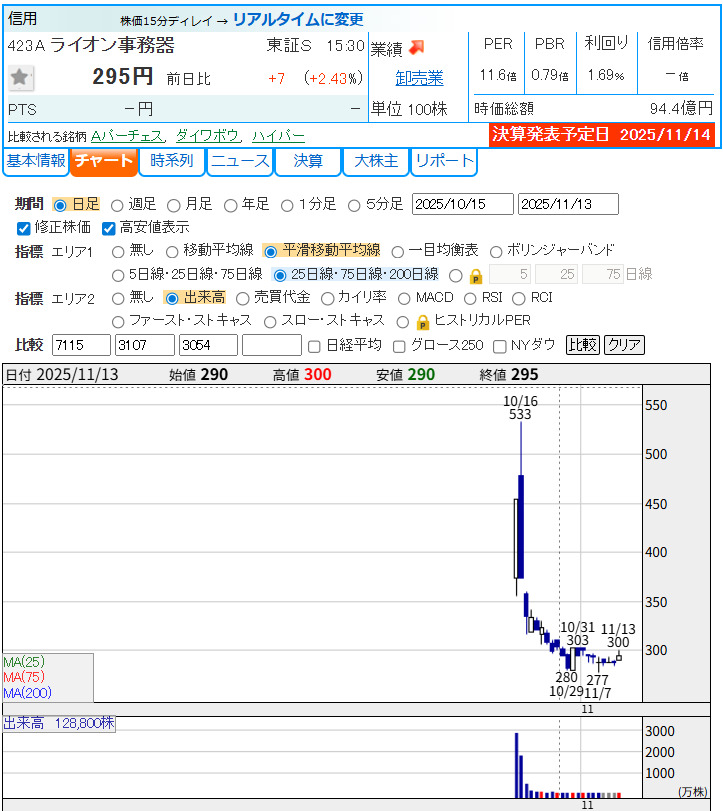Select the 平滑移動平均線 radio
Screen dimensions: 723x811
(x=270, y=252)
